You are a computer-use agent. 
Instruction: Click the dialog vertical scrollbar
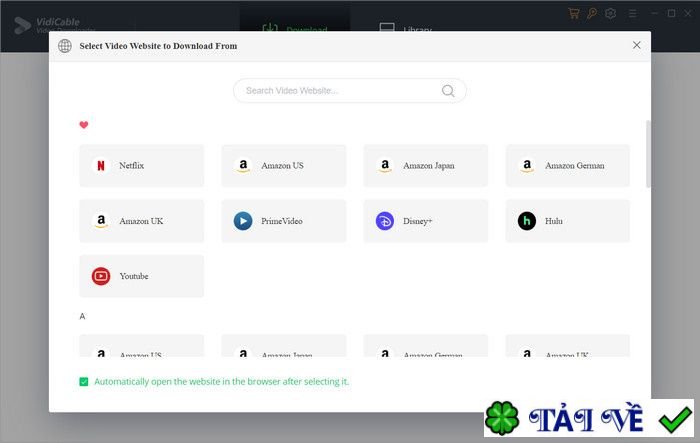(x=648, y=154)
